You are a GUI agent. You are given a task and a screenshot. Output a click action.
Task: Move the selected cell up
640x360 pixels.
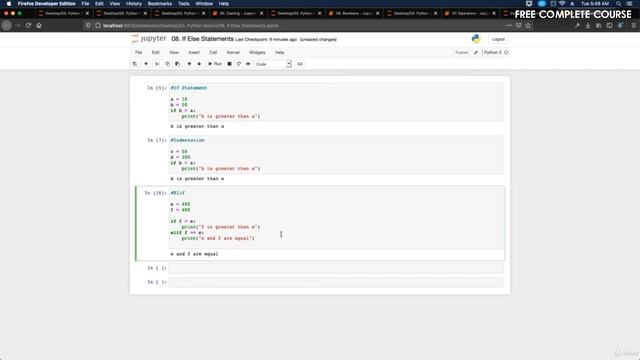pos(189,64)
